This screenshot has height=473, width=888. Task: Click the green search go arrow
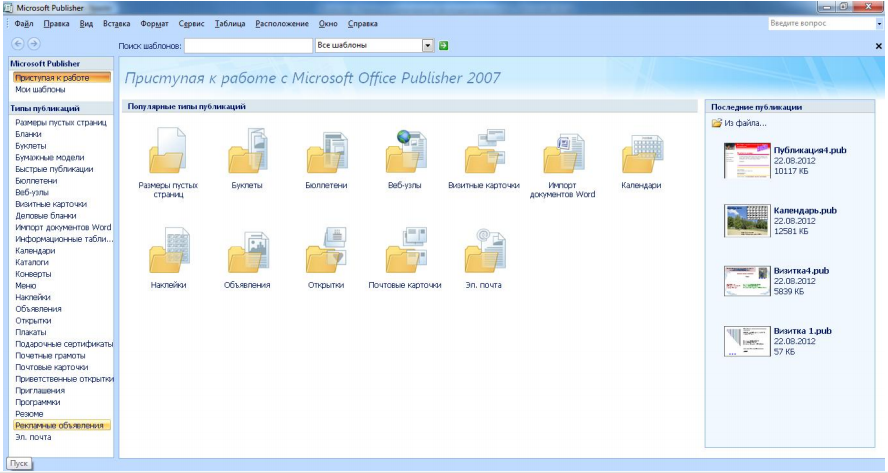tap(443, 45)
